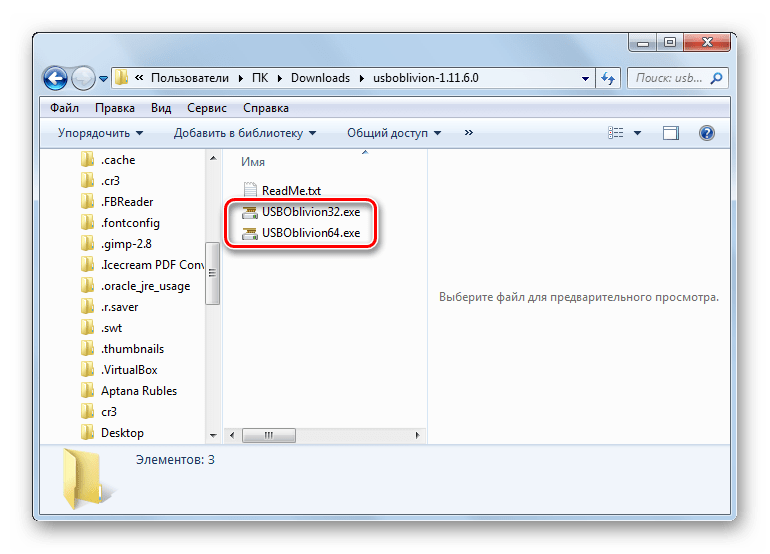Click Пользователи in the address path
770x554 pixels.
[190, 78]
